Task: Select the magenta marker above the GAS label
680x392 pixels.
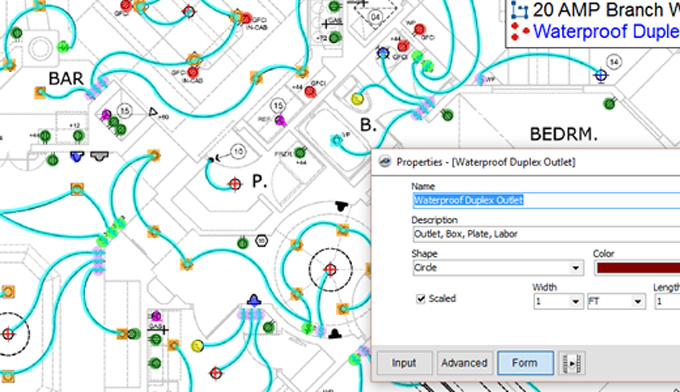Action: pyautogui.click(x=156, y=316)
